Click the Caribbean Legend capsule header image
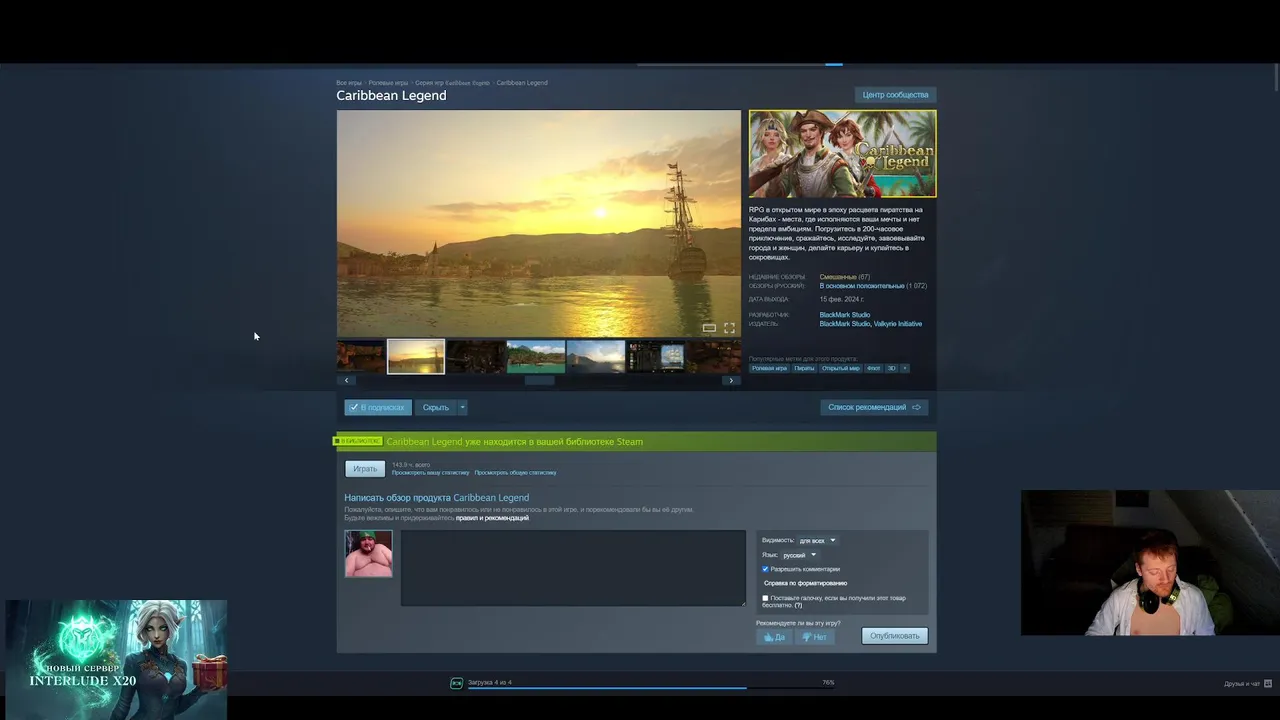This screenshot has height=720, width=1280. pos(843,154)
